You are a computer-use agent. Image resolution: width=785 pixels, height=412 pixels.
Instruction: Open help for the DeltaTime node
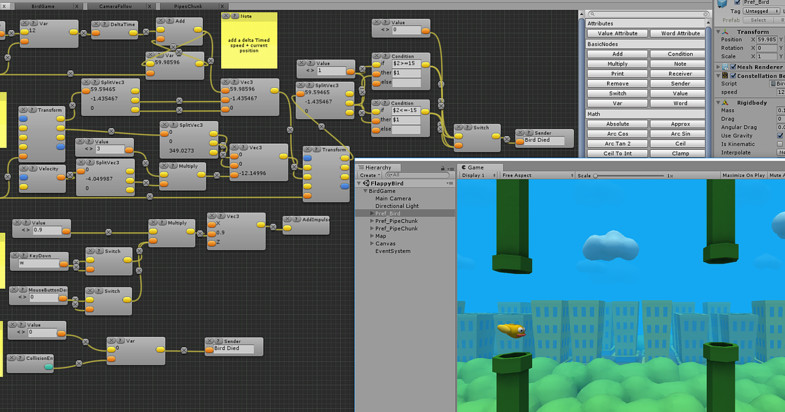point(104,24)
